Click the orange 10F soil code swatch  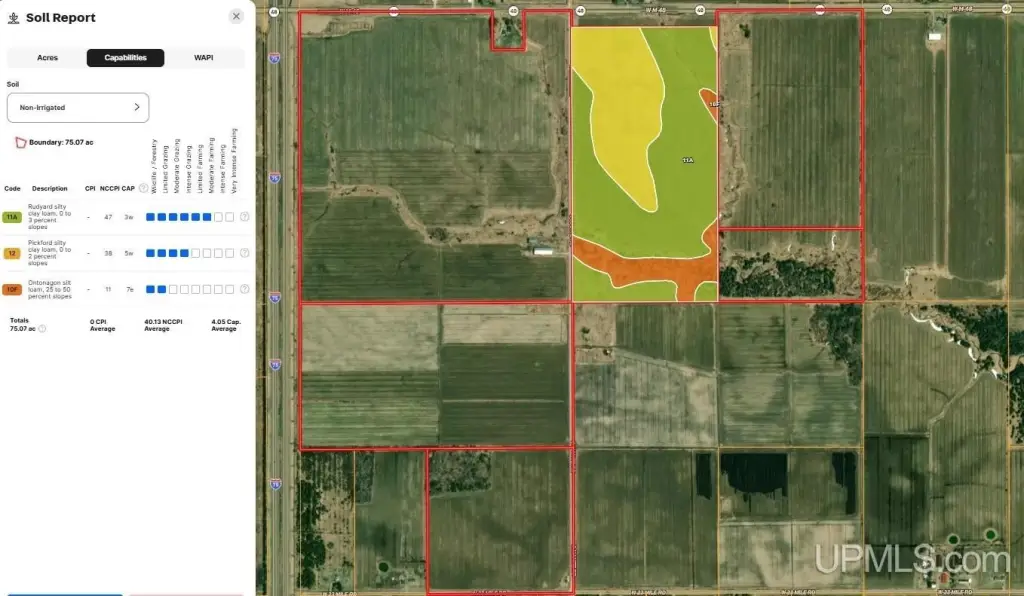[x=13, y=289]
